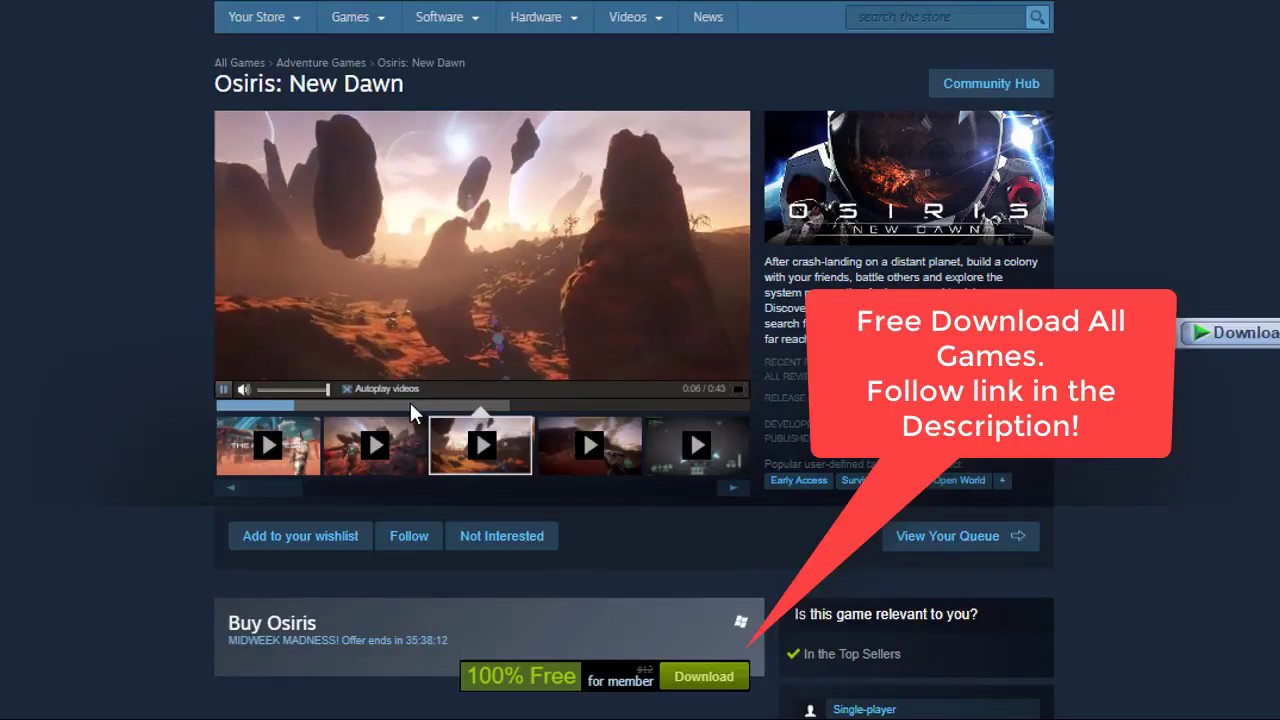
Task: Open Osiris: New Dawn breadcrumb link
Action: point(421,63)
